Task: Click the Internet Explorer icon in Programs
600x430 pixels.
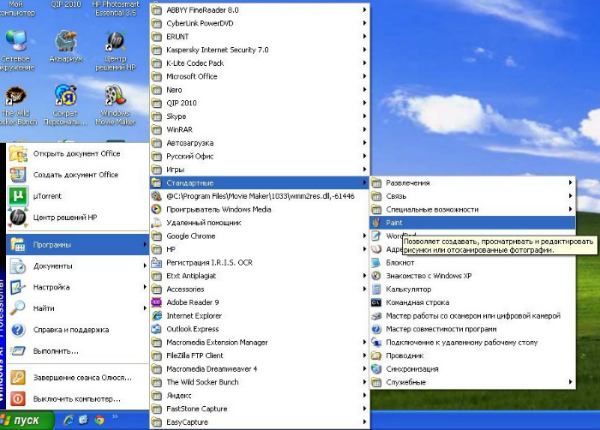Action: (x=157, y=316)
